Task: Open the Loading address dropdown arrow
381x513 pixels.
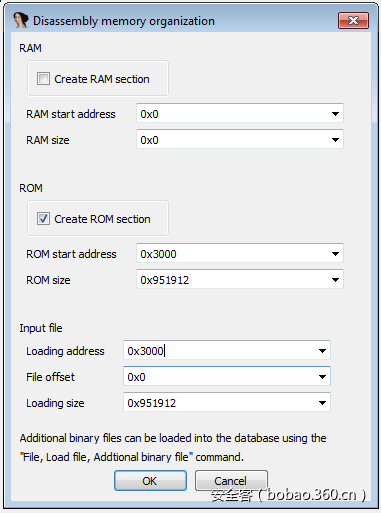Action: pyautogui.click(x=322, y=351)
